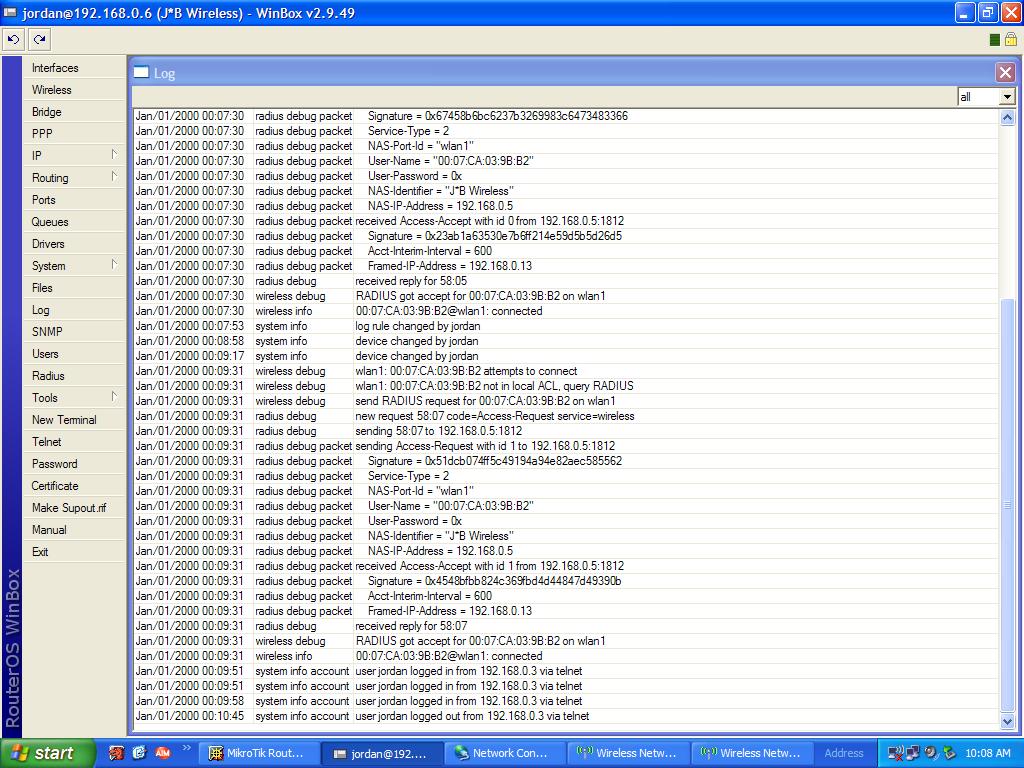The height and width of the screenshot is (768, 1024).
Task: Open the Certificate menu item
Action: tap(74, 486)
